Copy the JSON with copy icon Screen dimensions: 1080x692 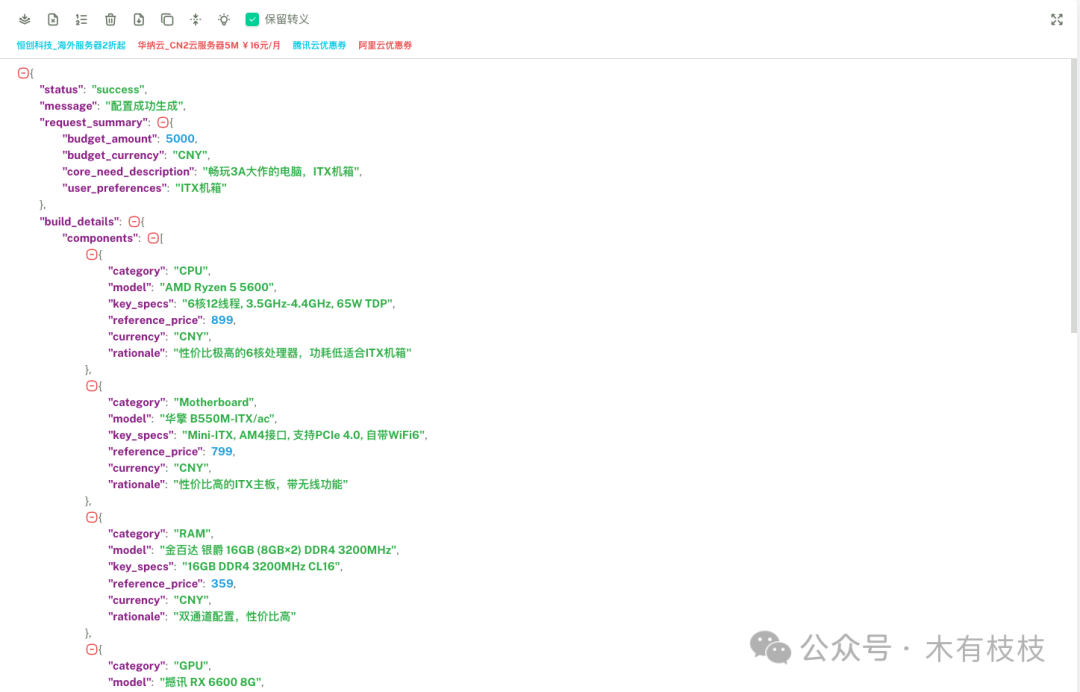click(x=167, y=19)
